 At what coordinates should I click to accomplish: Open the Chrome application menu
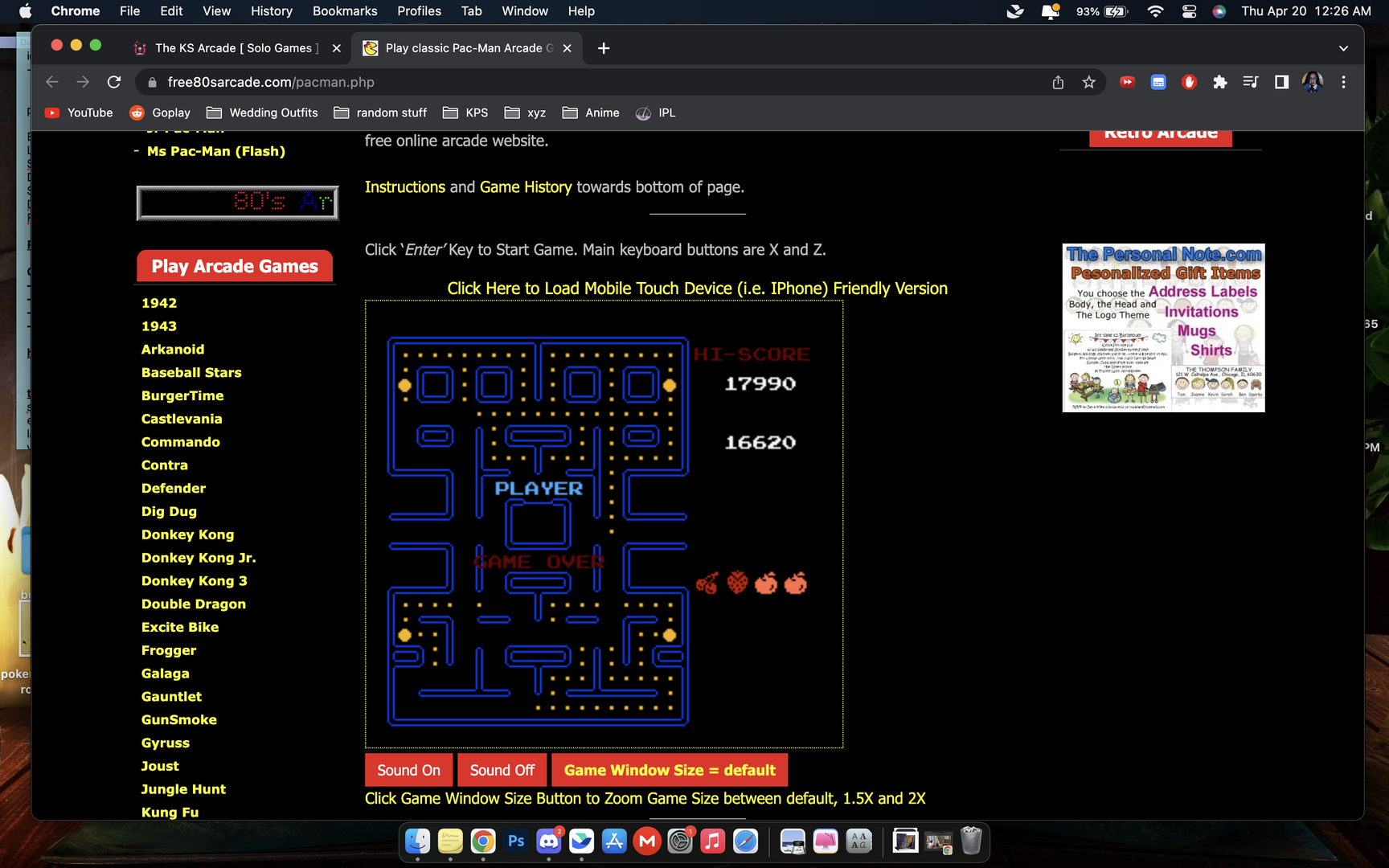point(76,11)
